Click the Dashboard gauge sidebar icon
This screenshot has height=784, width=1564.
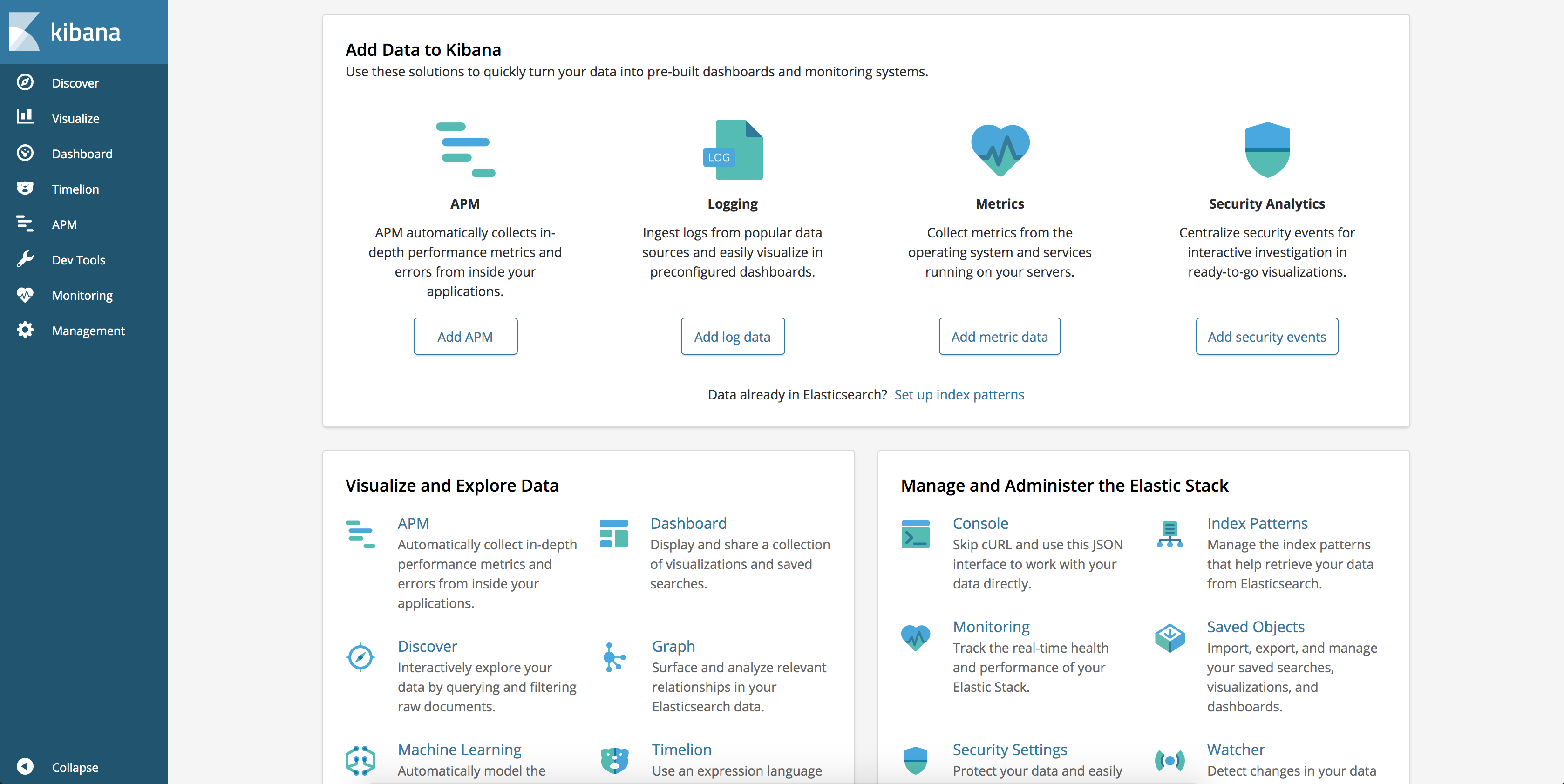click(25, 153)
